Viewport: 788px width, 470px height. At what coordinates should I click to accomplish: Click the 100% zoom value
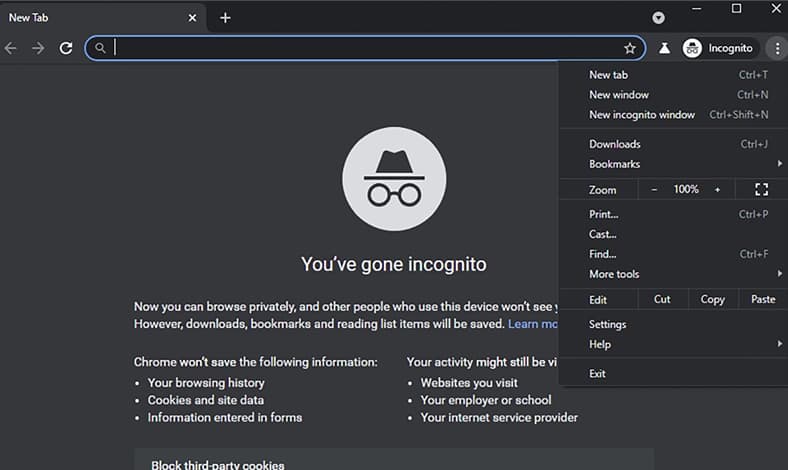686,190
